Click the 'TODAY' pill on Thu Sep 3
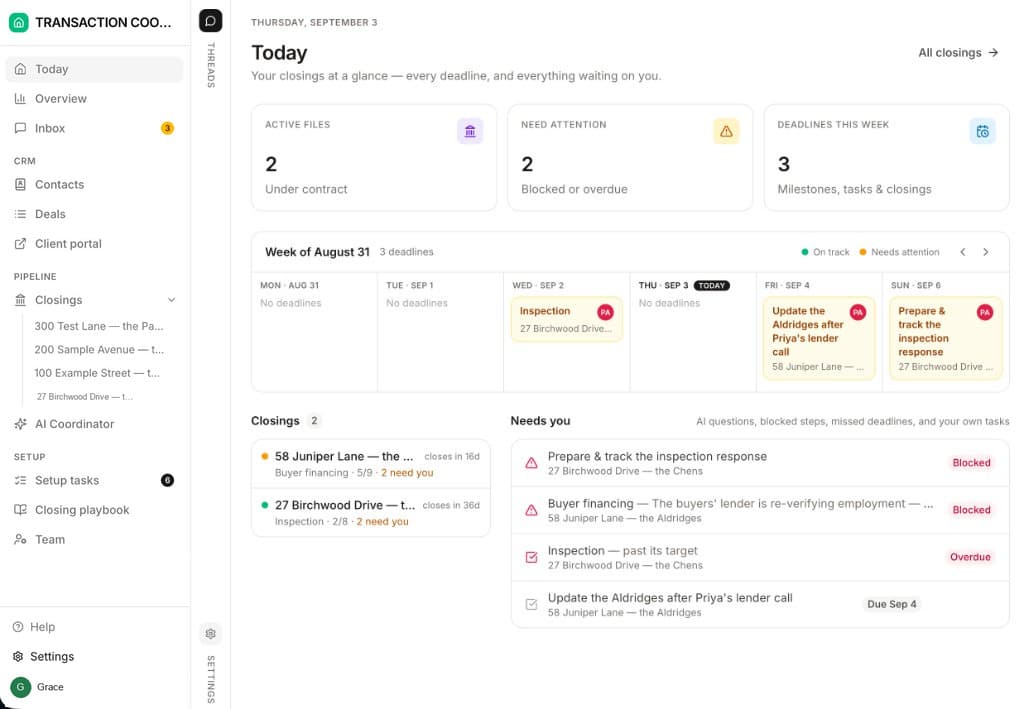The image size is (1024, 709). tap(711, 285)
